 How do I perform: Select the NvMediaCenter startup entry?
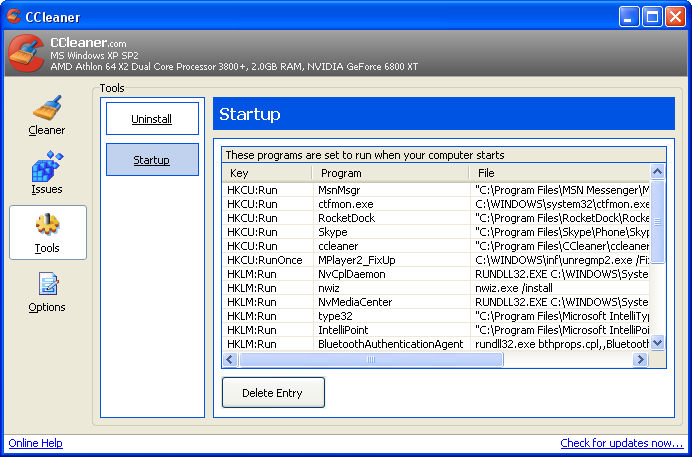(x=436, y=302)
